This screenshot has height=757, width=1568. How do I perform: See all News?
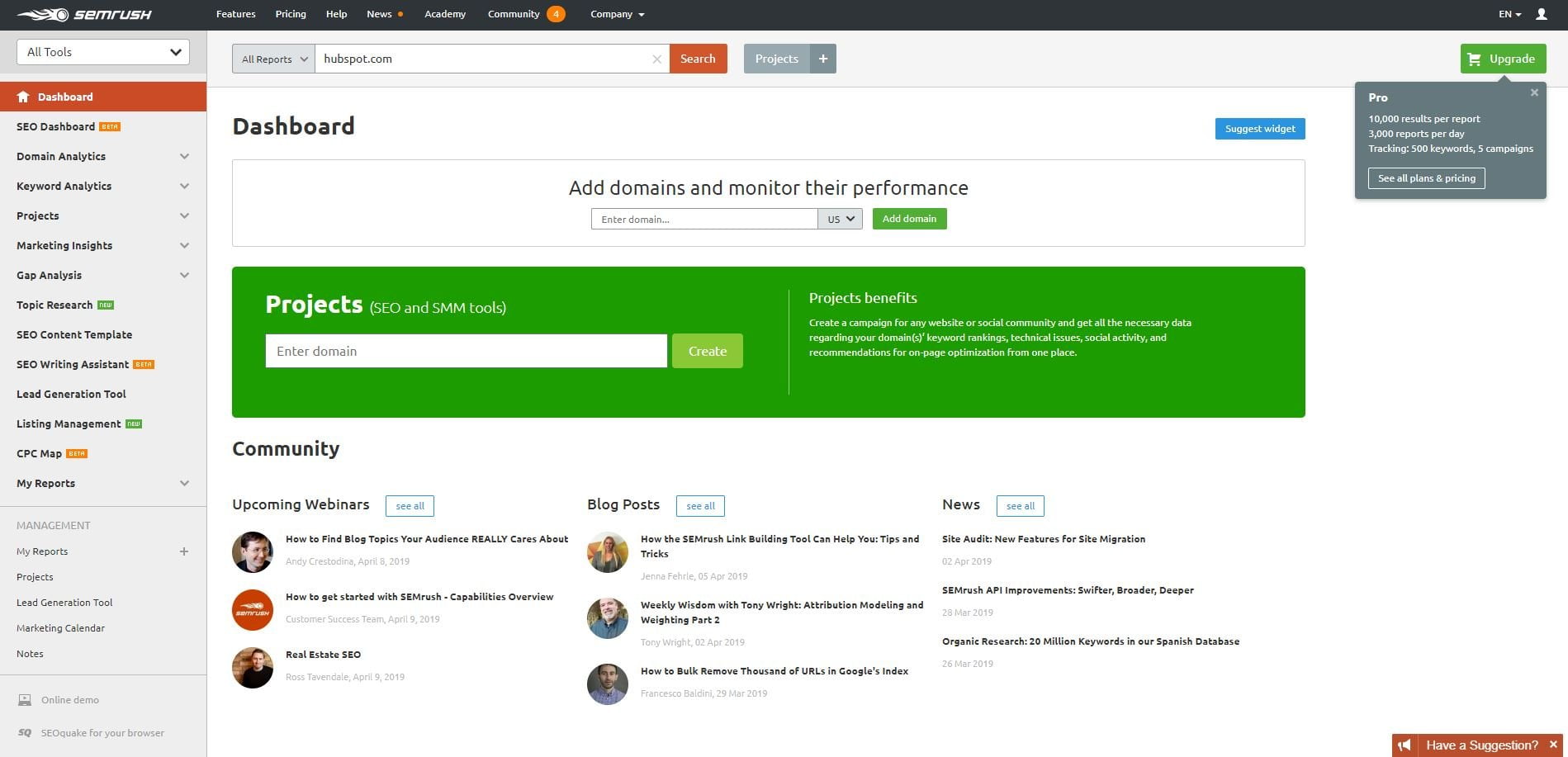[x=1020, y=506]
